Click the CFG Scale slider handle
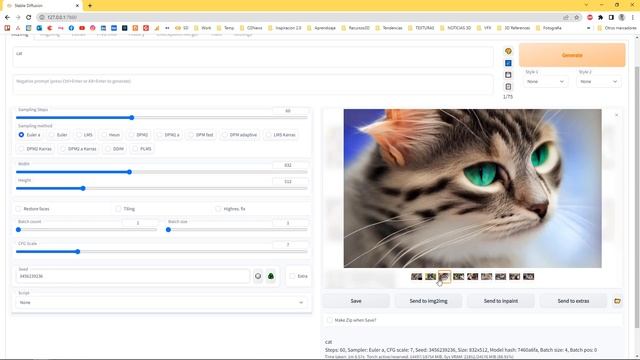The height and width of the screenshot is (360, 640). pyautogui.click(x=78, y=252)
